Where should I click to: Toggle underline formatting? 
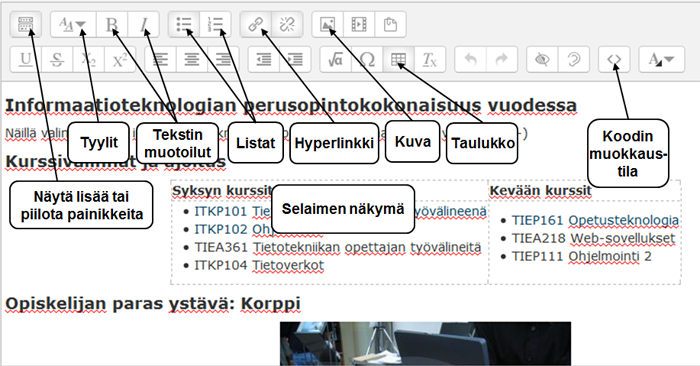point(25,59)
